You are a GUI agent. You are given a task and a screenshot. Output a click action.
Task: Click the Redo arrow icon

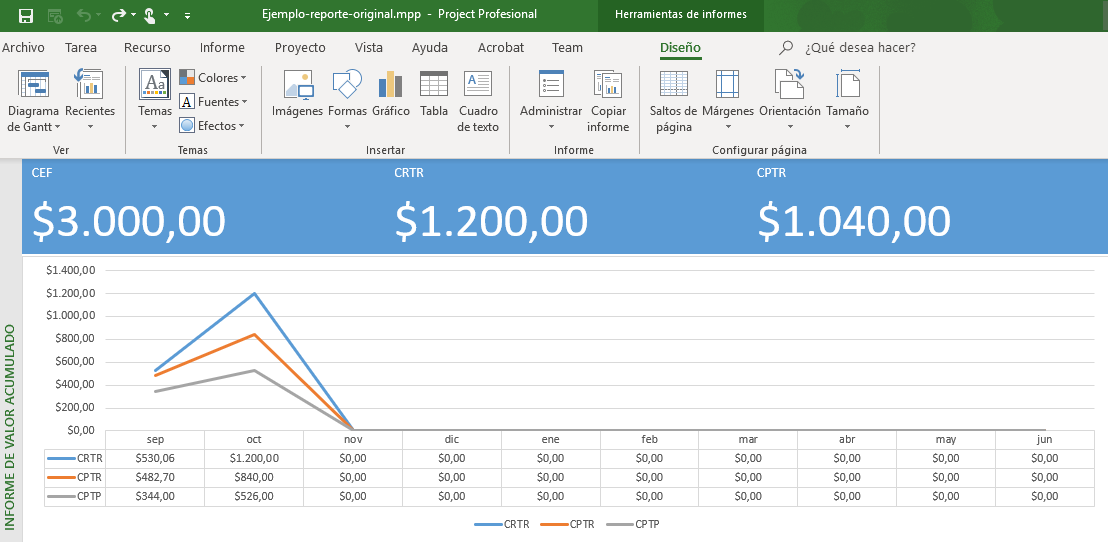point(118,14)
